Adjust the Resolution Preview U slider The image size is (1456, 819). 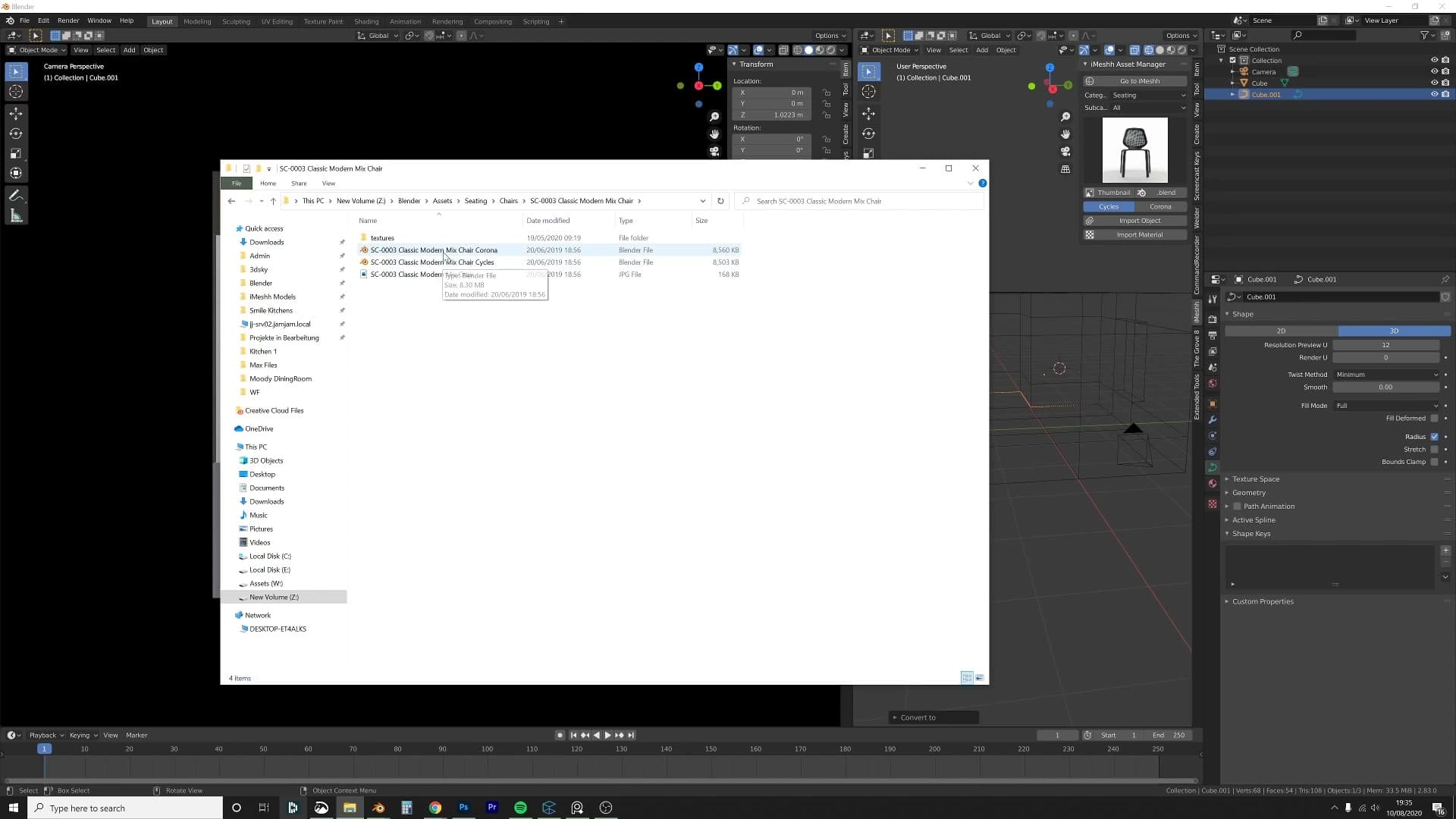click(1386, 345)
